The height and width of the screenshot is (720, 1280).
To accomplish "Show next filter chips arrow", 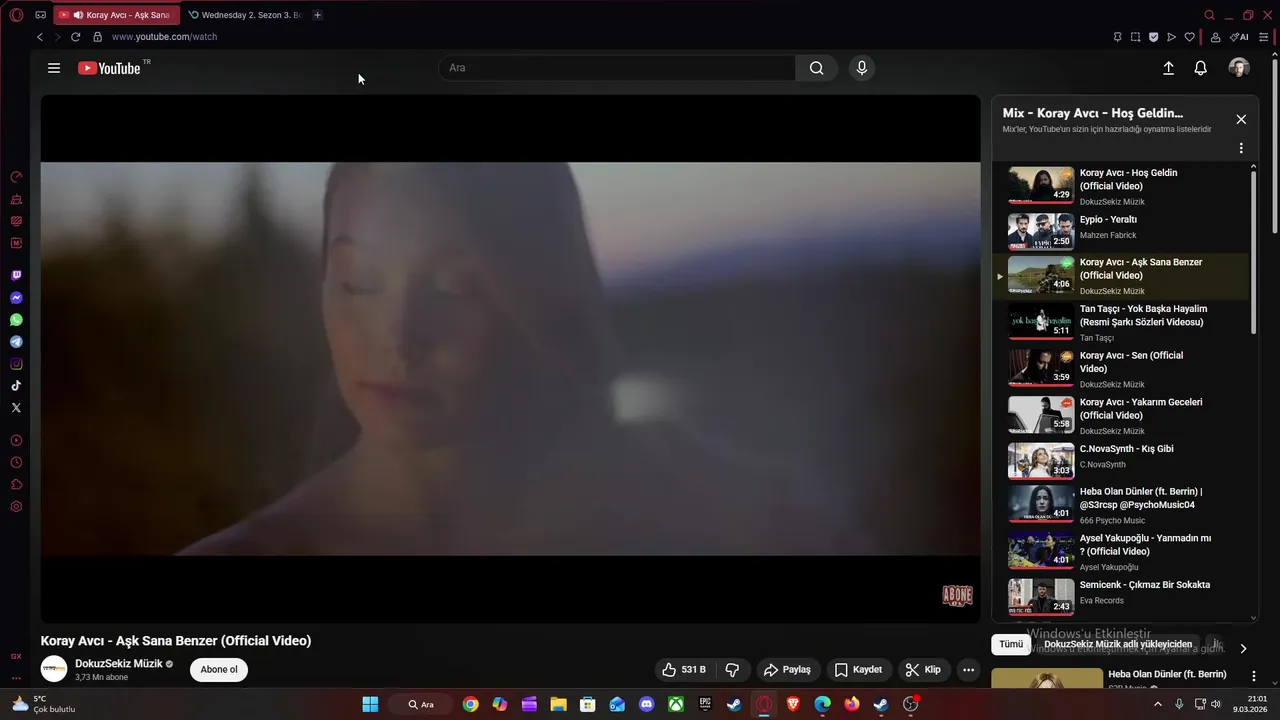I will click(1243, 648).
